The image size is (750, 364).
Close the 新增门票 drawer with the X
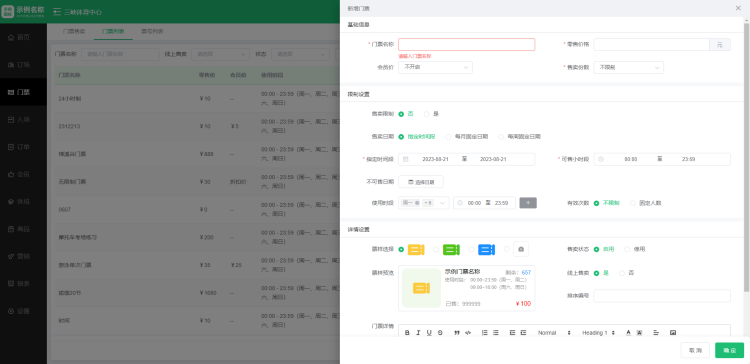[737, 8]
